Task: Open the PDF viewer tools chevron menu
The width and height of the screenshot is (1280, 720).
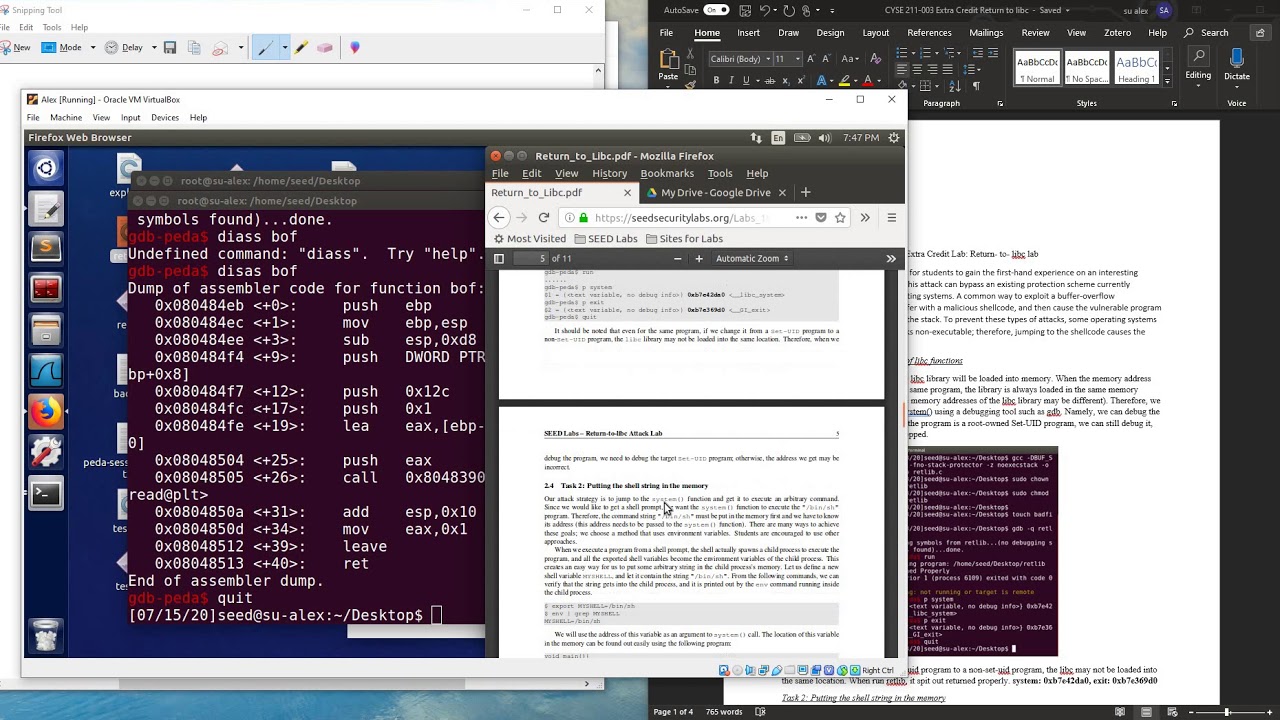Action: (x=891, y=259)
